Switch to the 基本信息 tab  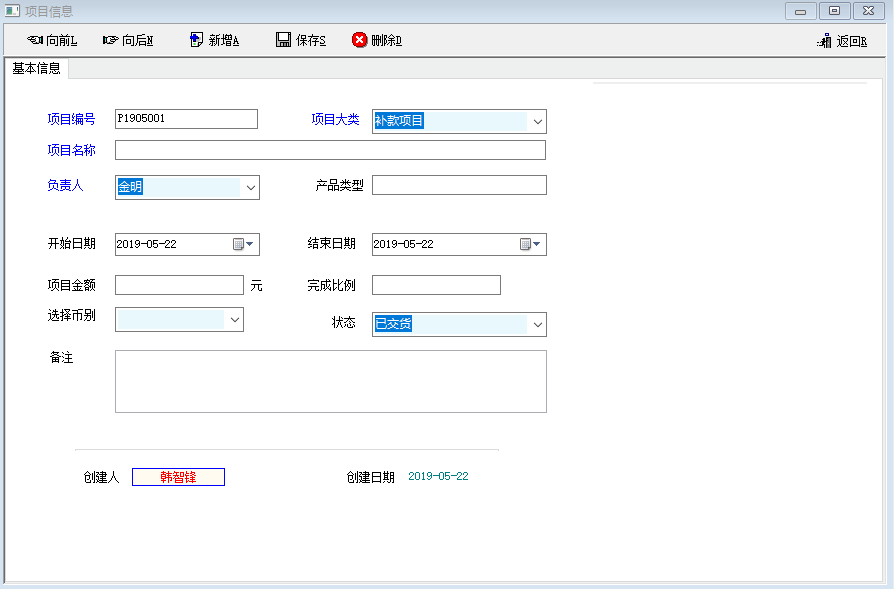click(x=37, y=69)
